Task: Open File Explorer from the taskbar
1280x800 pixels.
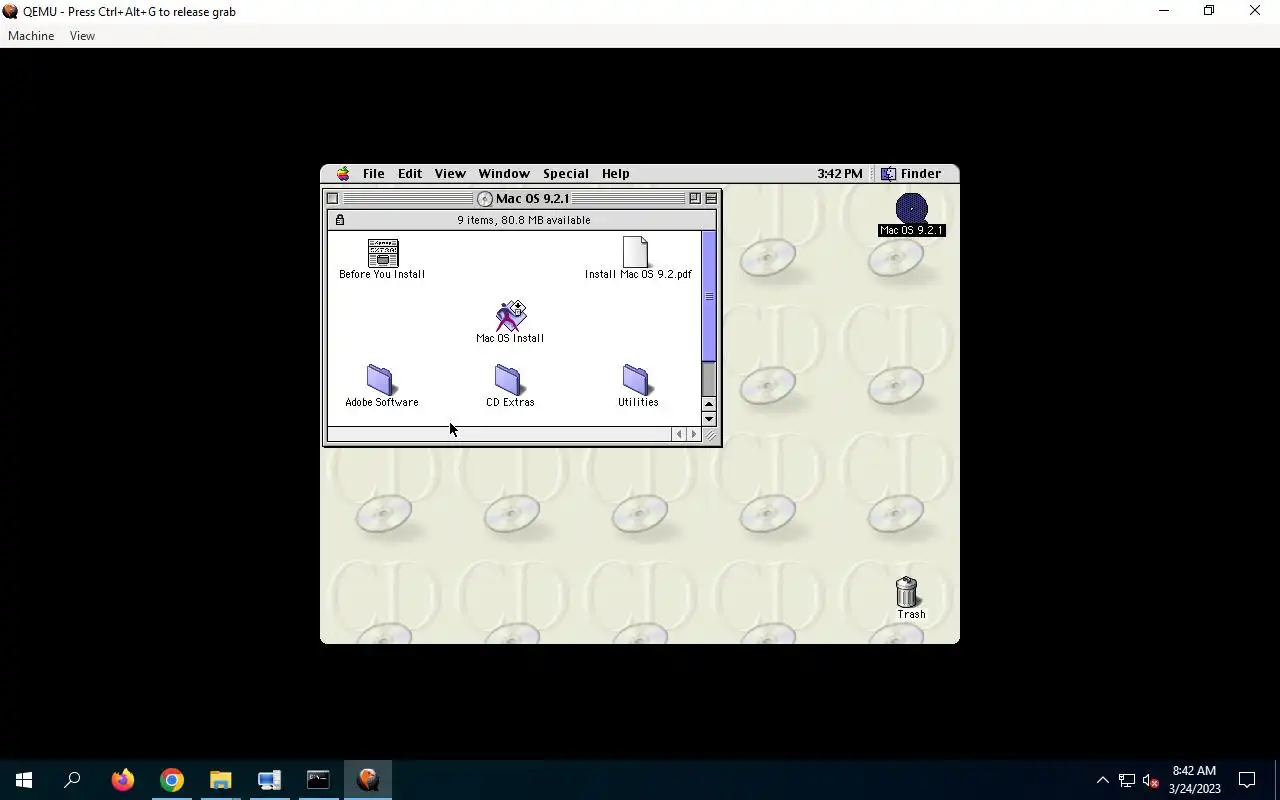Action: click(220, 780)
